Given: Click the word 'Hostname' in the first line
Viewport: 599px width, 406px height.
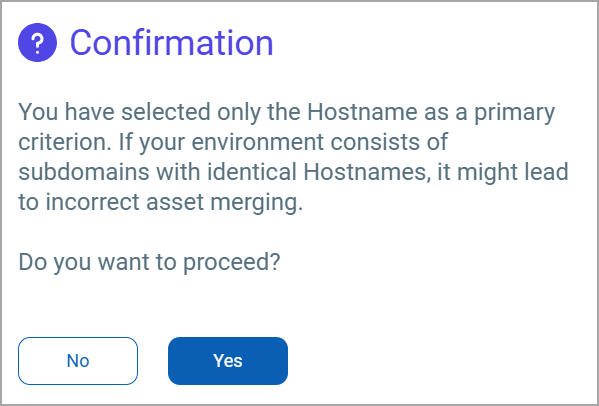Looking at the screenshot, I should coord(363,112).
